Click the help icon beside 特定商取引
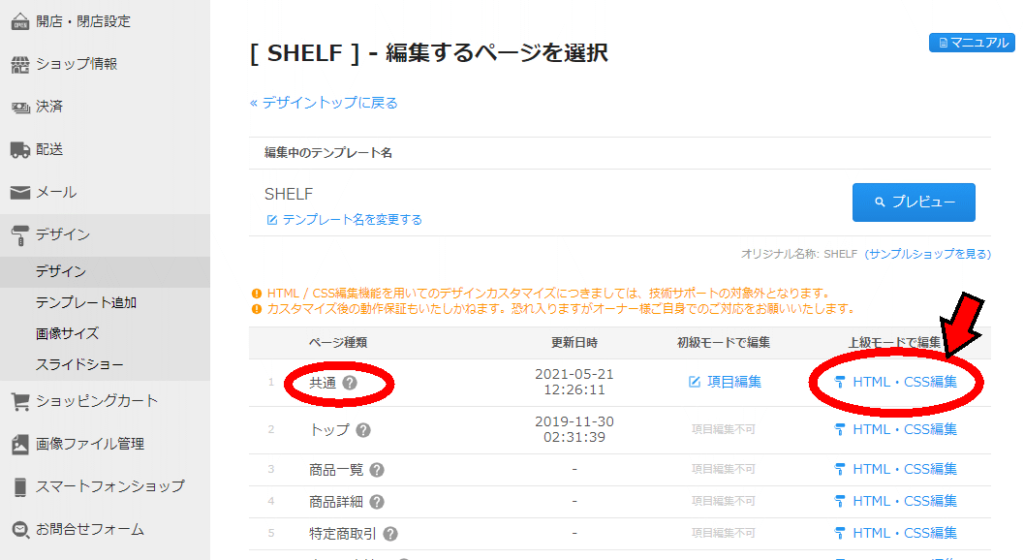This screenshot has height=560, width=1024. click(391, 534)
